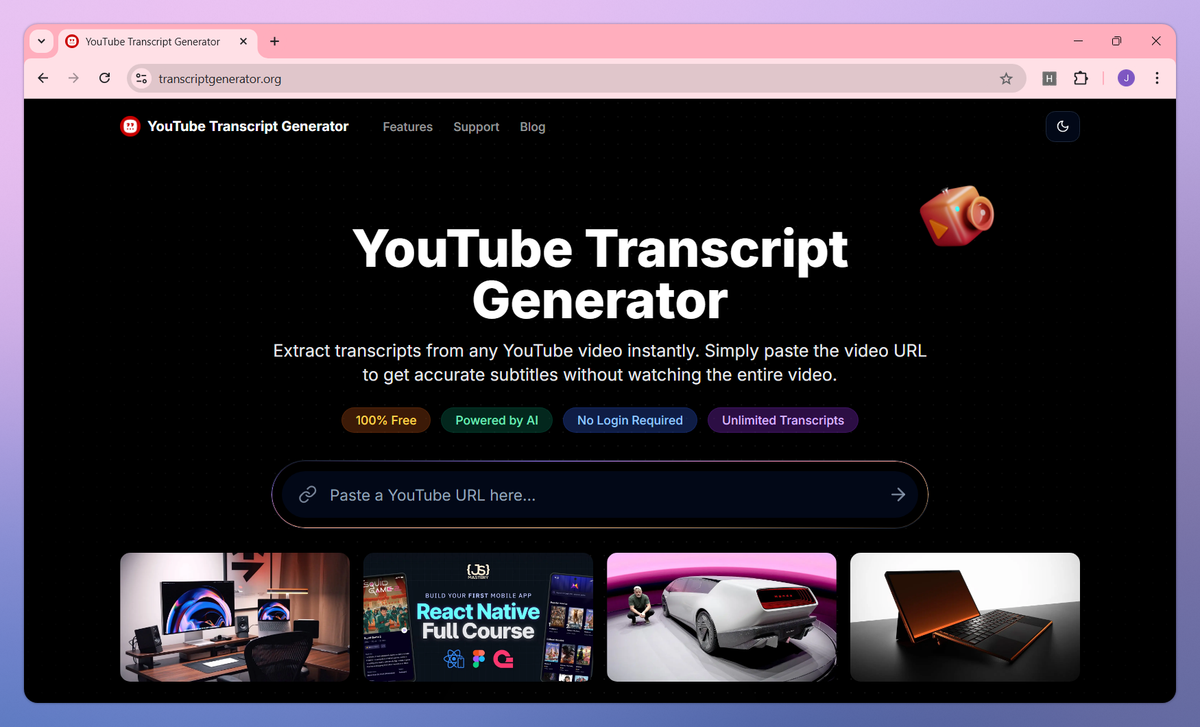
Task: Click the browser back arrow
Action: tap(42, 77)
